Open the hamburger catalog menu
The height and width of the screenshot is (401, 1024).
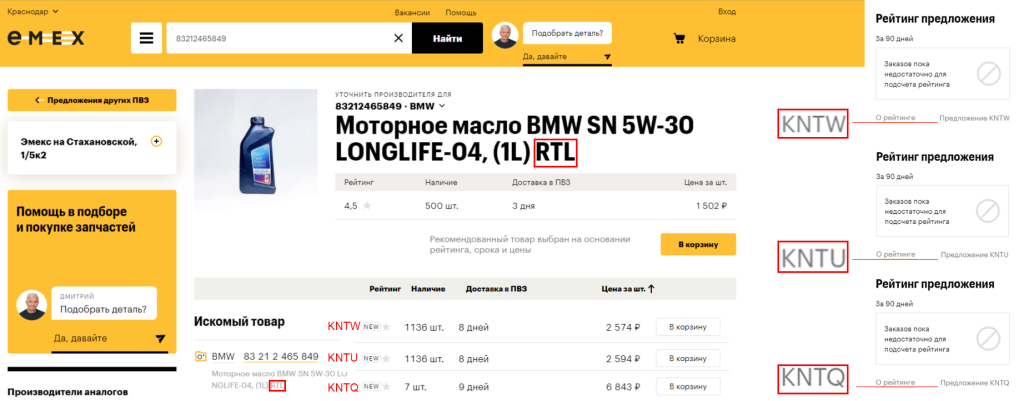point(146,39)
